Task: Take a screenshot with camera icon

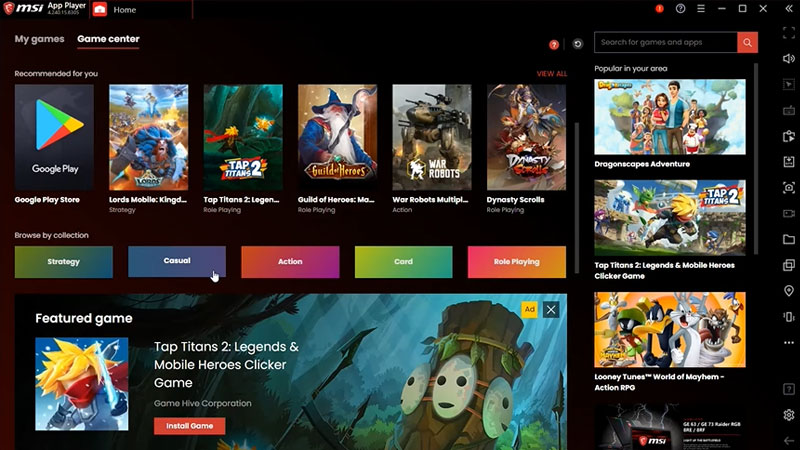Action: pyautogui.click(x=788, y=188)
